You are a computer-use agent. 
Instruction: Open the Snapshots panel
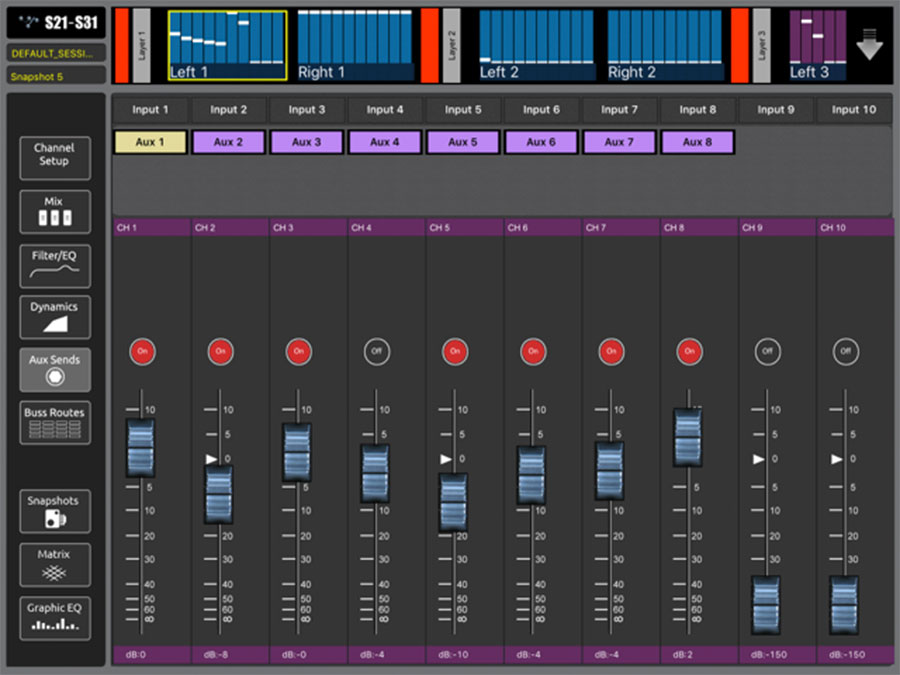[x=55, y=511]
